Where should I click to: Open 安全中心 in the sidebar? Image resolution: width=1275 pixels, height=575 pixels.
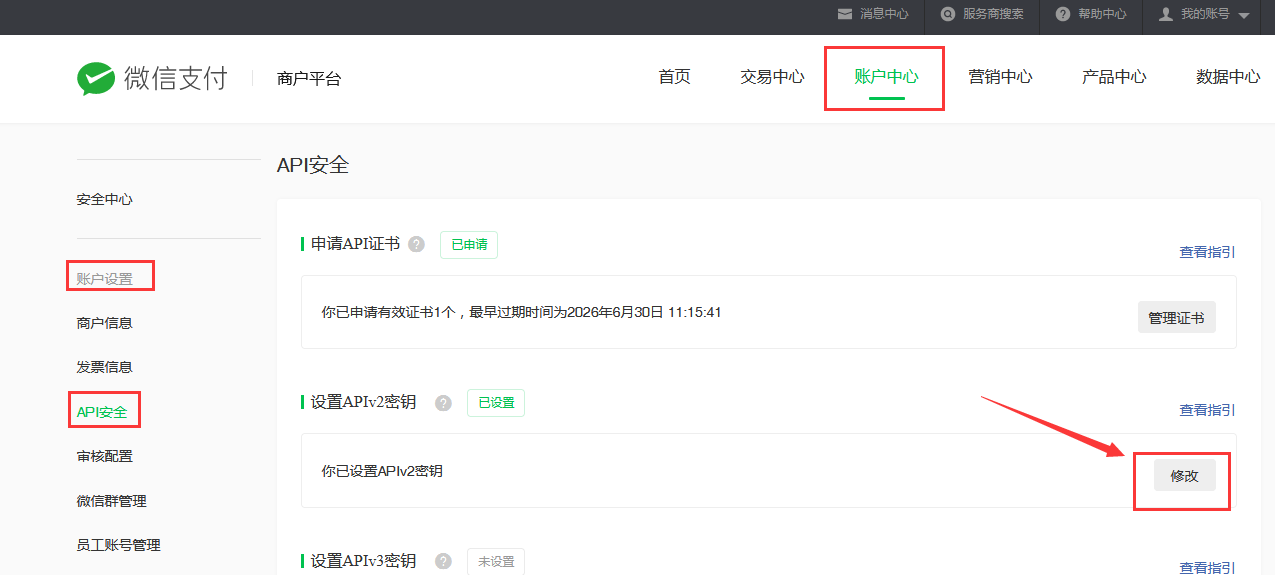104,199
